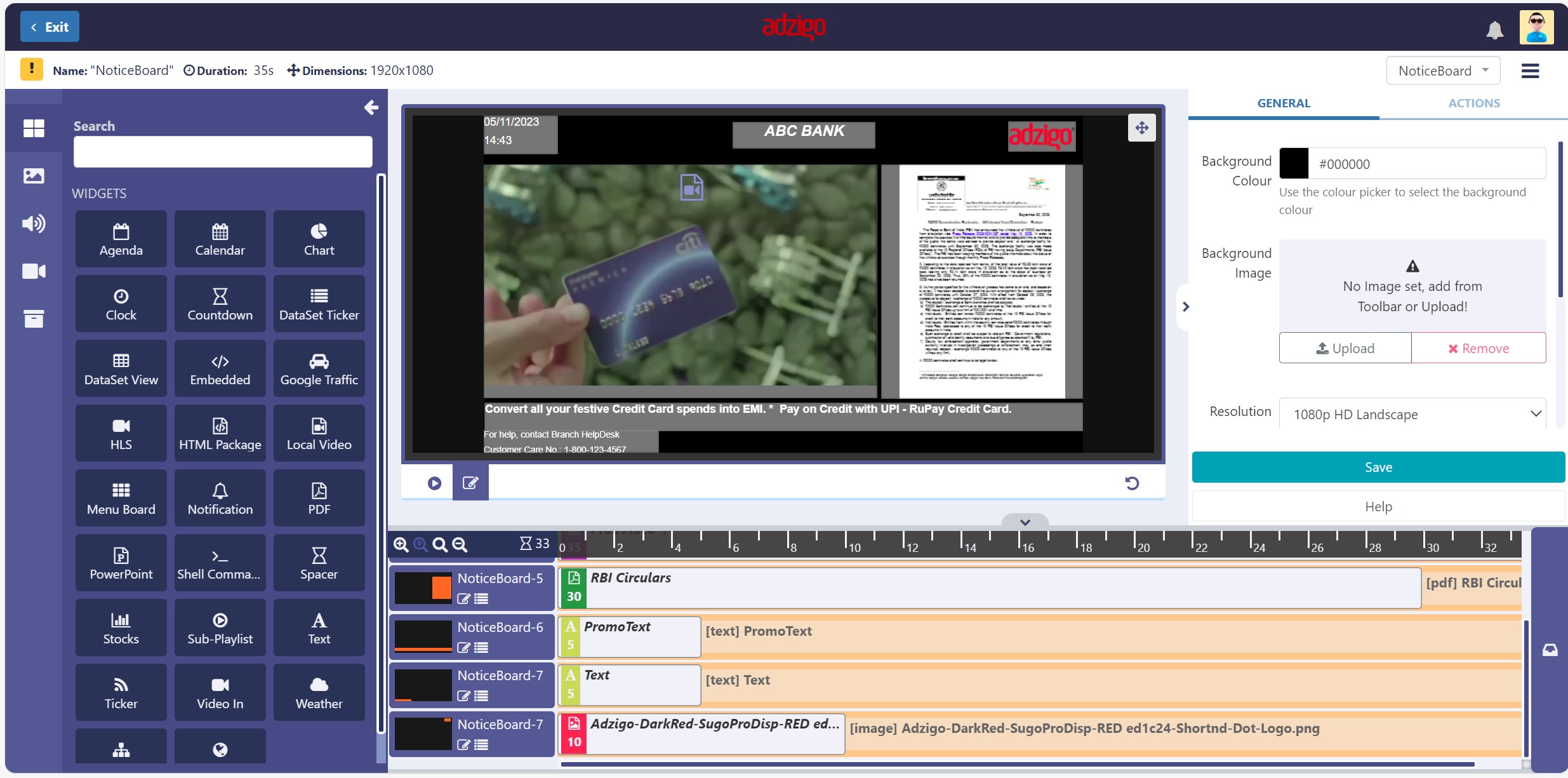The height and width of the screenshot is (778, 1568).
Task: Add the Countdown widget
Action: [x=220, y=304]
